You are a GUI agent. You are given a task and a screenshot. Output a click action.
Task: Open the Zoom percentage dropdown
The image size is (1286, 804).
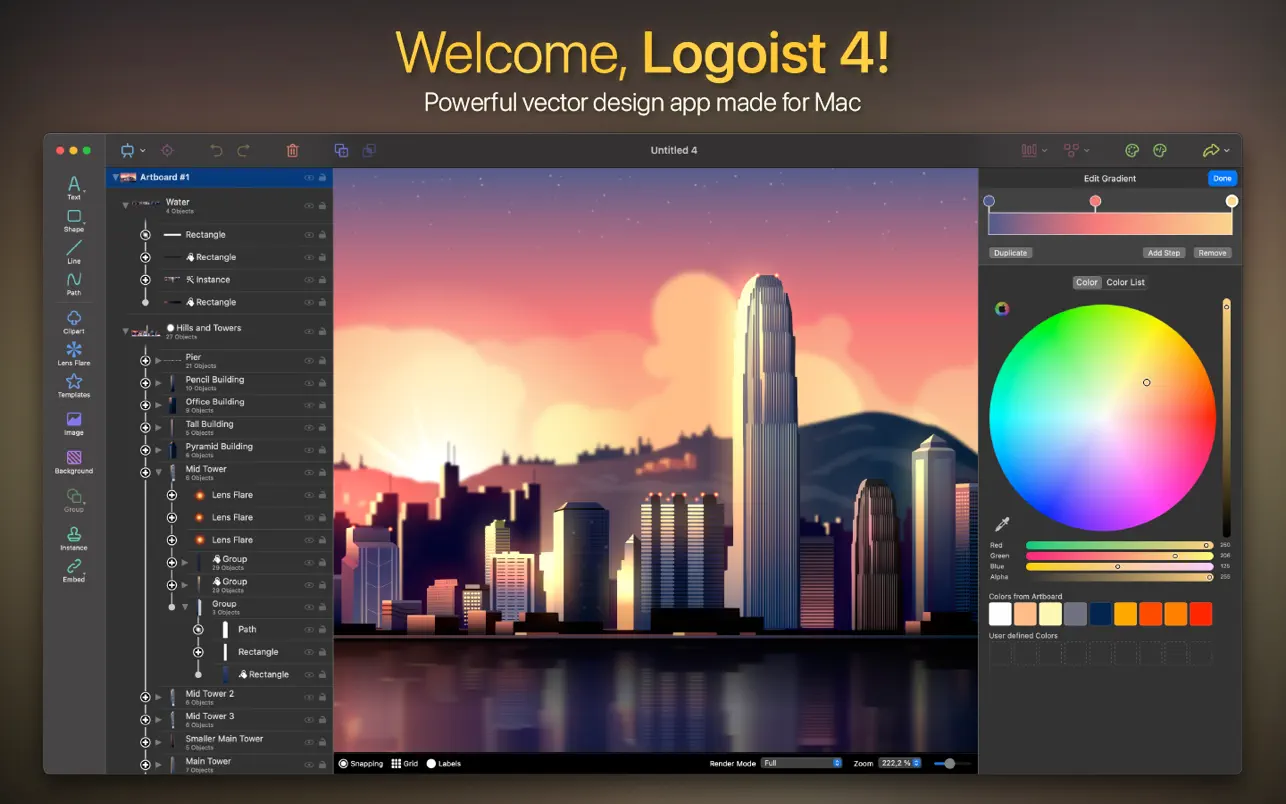click(900, 763)
